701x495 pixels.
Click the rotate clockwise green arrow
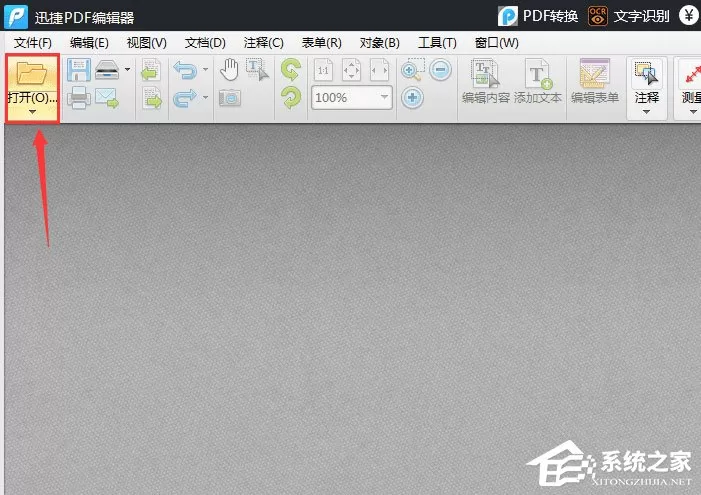click(291, 97)
